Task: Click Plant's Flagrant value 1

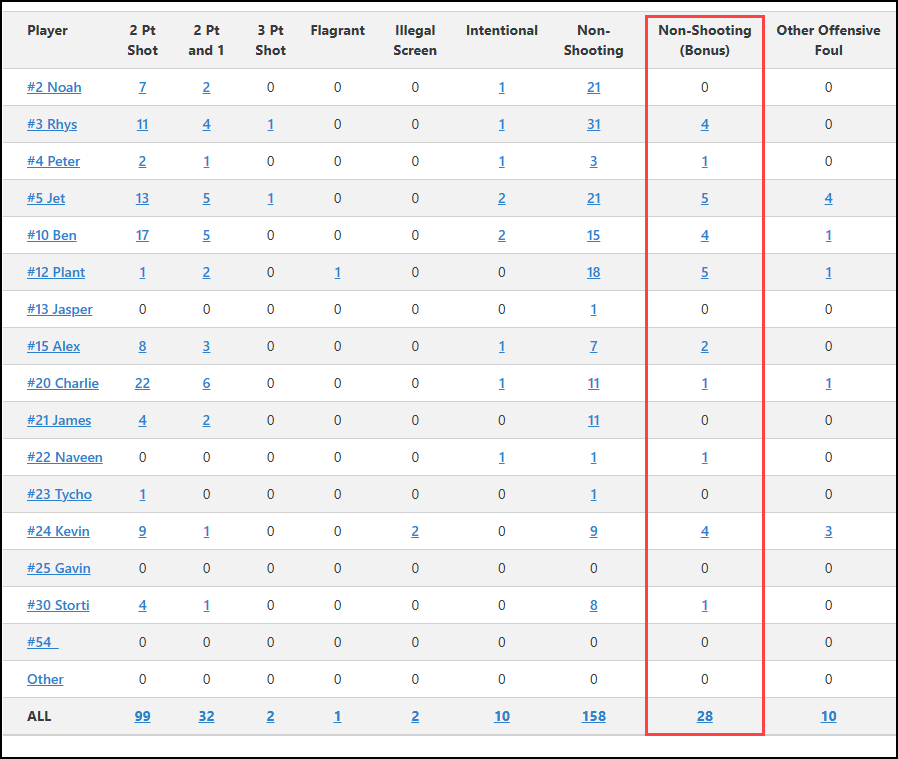Action: click(337, 272)
